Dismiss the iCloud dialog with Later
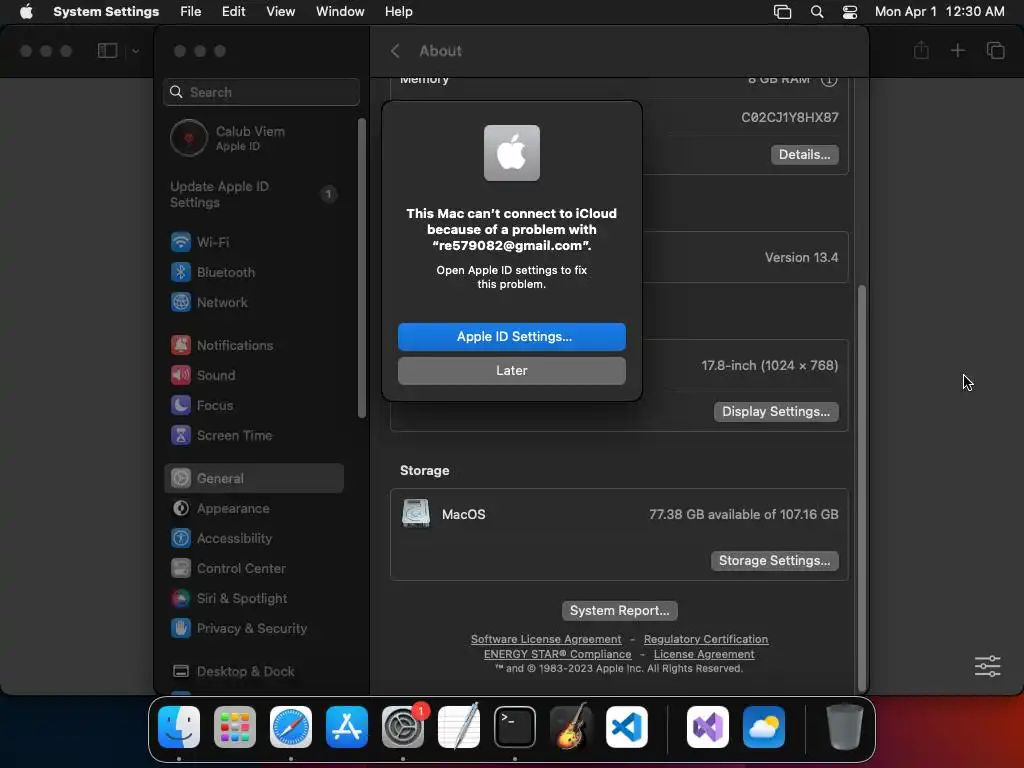 [511, 370]
